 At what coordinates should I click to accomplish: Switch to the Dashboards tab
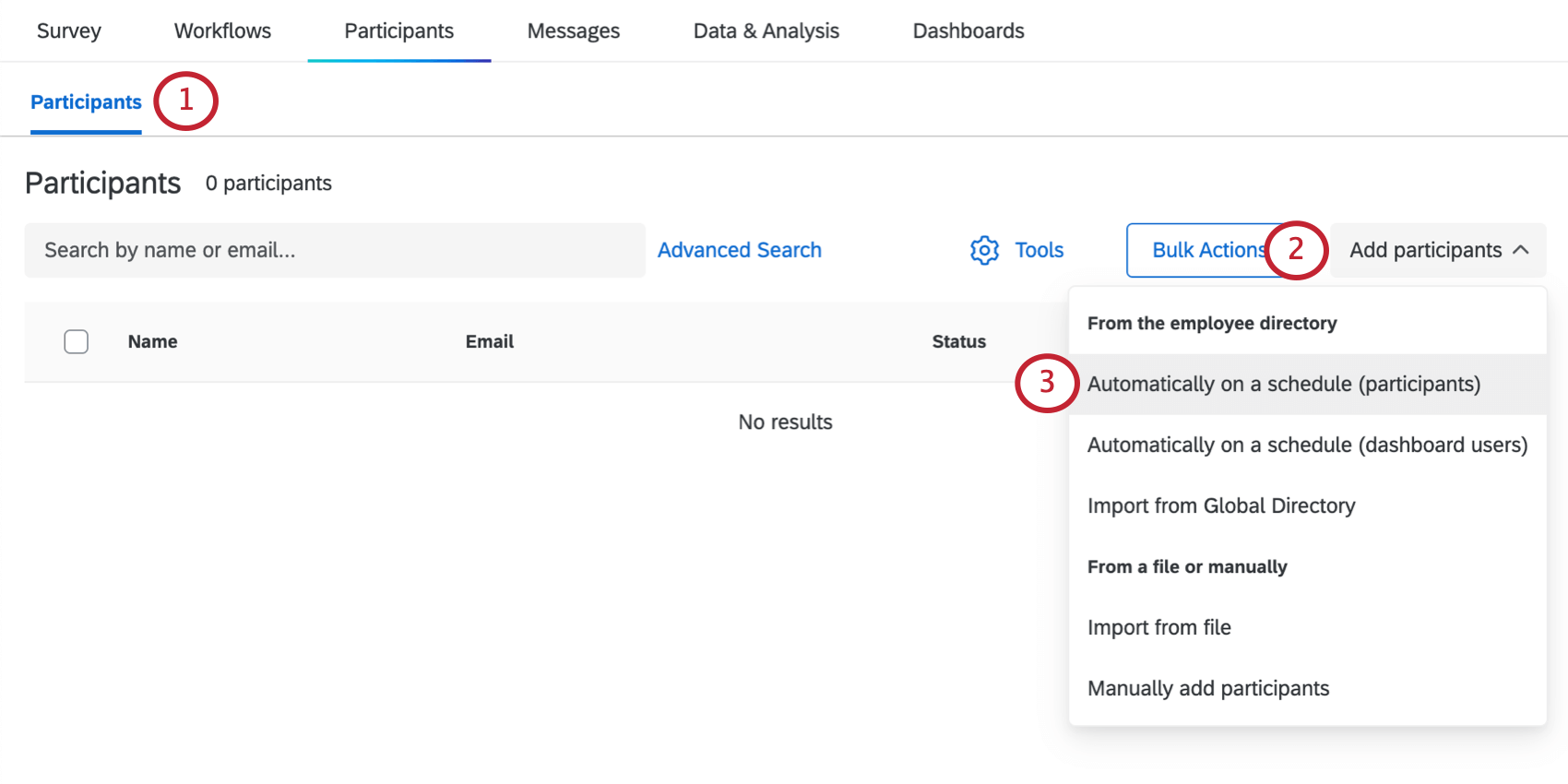968,31
